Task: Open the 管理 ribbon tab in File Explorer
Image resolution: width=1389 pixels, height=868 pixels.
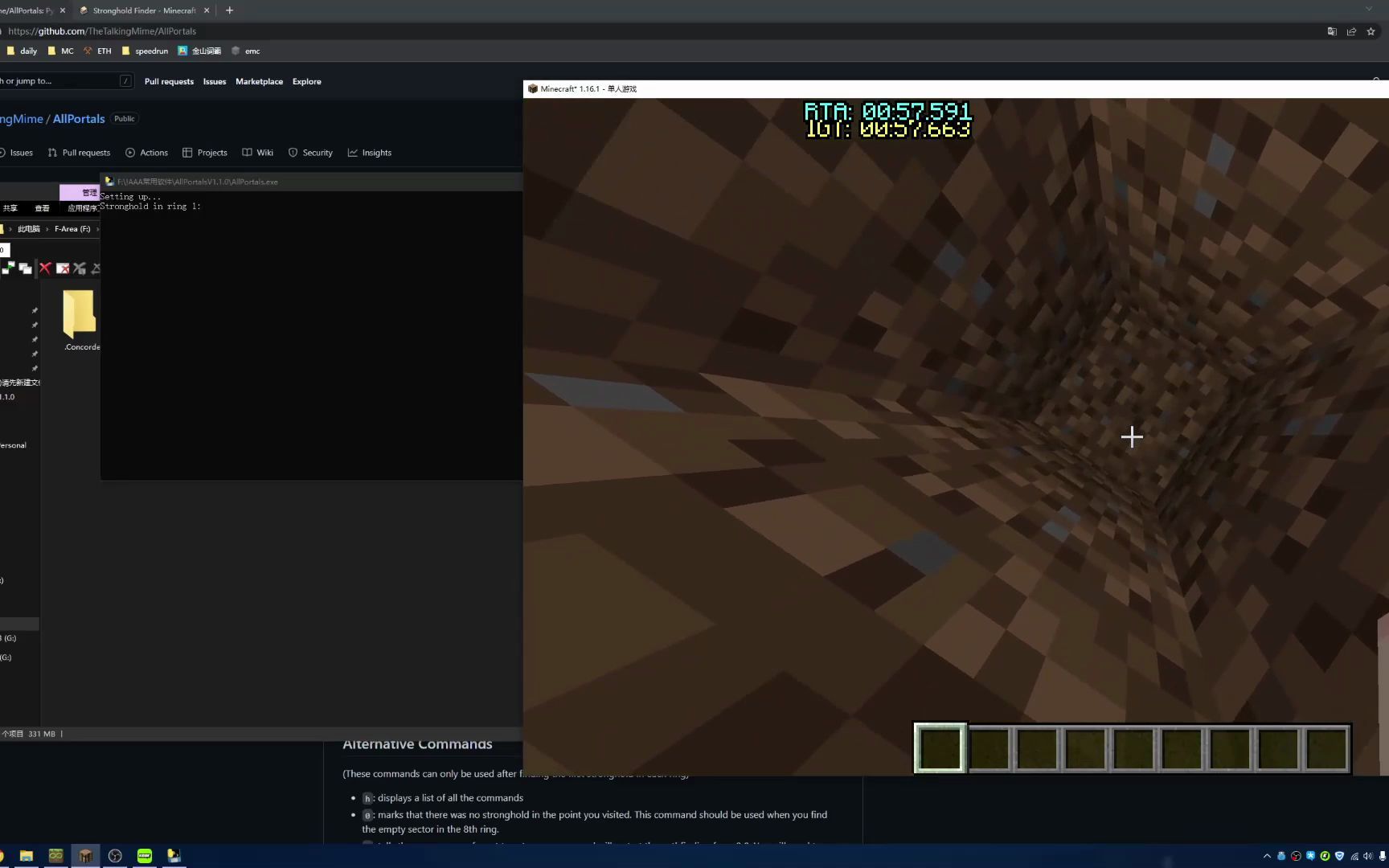Action: (x=80, y=192)
